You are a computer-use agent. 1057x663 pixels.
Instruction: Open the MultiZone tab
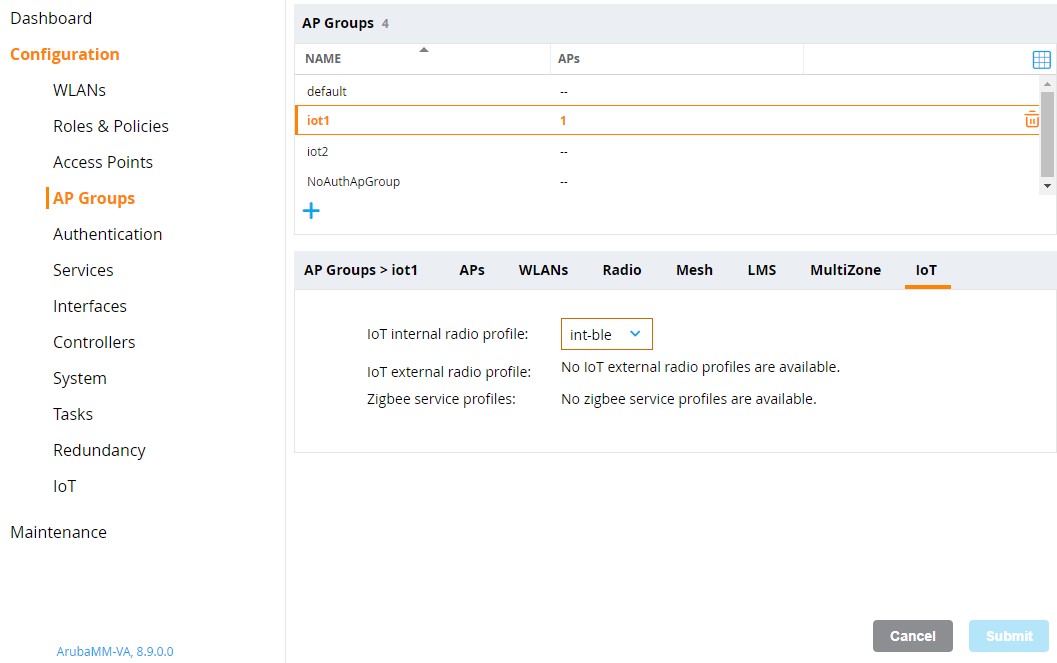[x=845, y=269]
